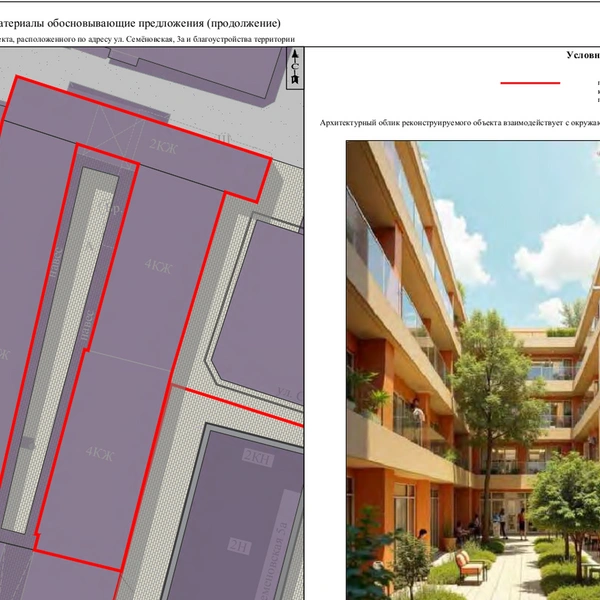Viewport: 600px width, 600px height.
Task: Click the subtitle mentioning ул. Семёновская, 3а
Action: (x=147, y=39)
